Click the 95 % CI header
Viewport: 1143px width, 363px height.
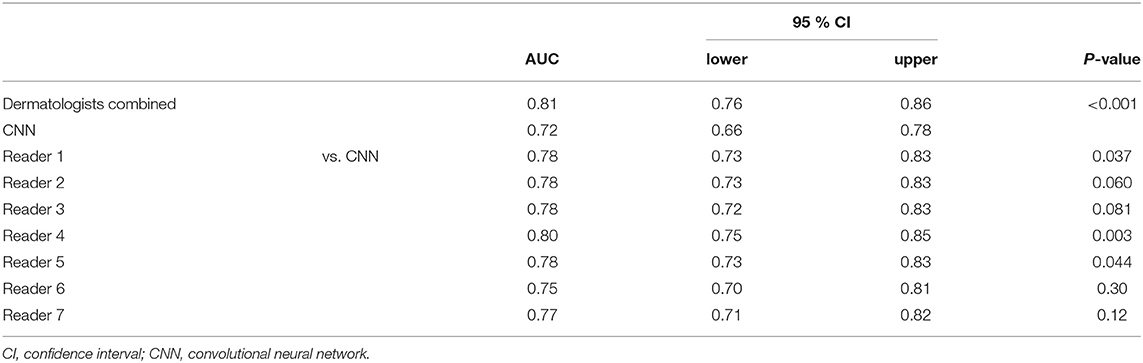coord(821,25)
